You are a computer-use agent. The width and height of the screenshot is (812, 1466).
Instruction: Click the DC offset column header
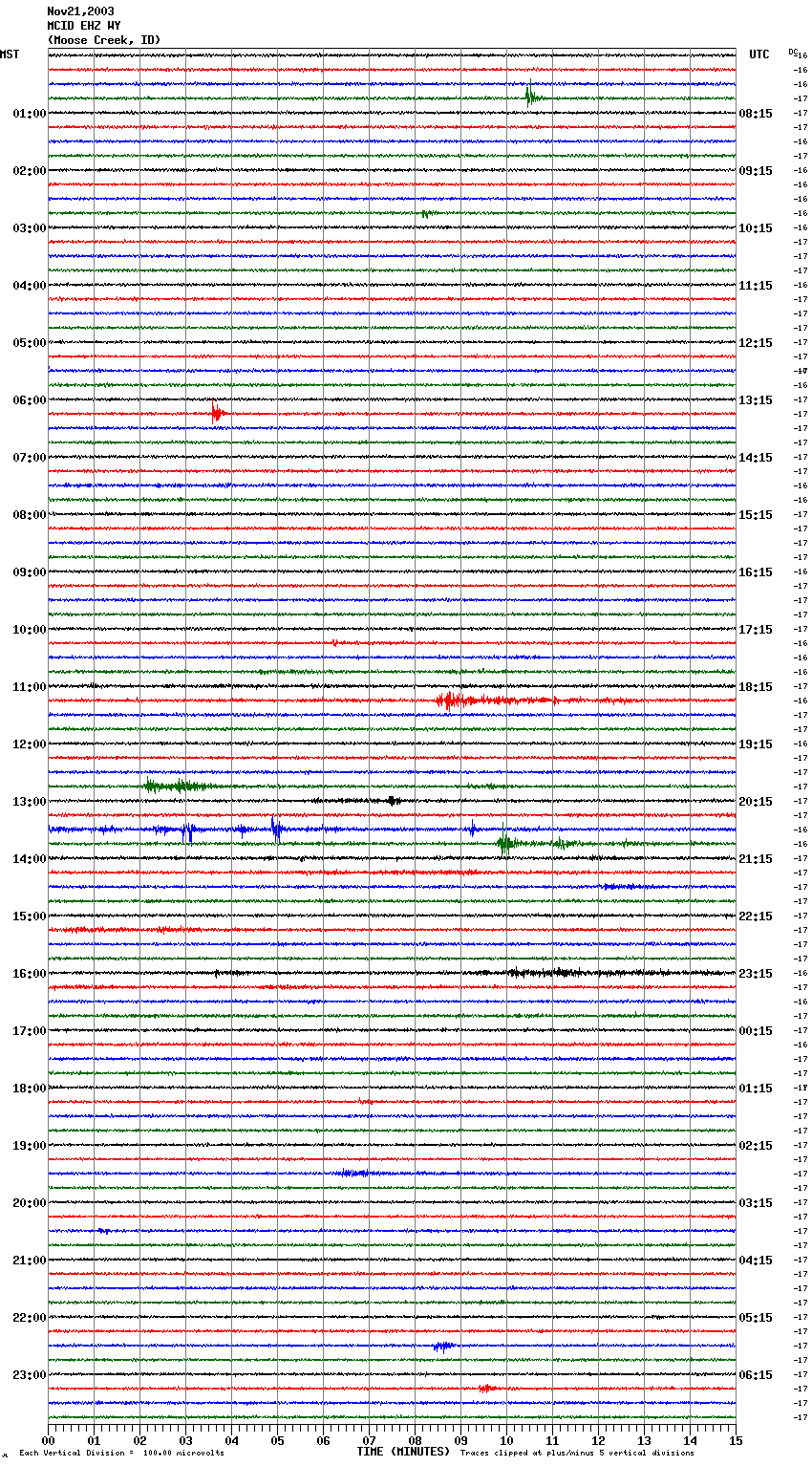(793, 52)
